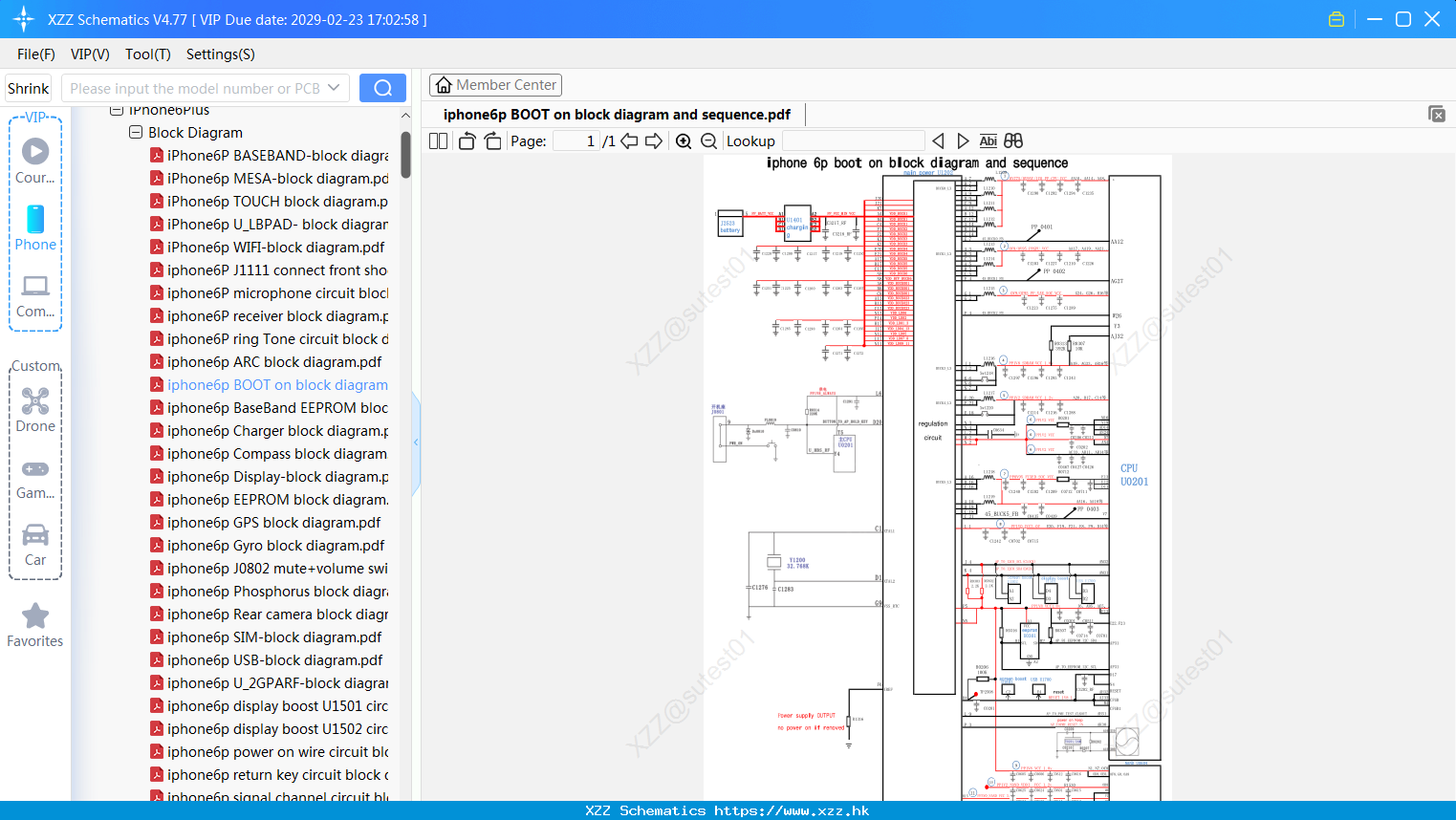Open Member Center
Screen dimensions: 1456x820
[495, 85]
